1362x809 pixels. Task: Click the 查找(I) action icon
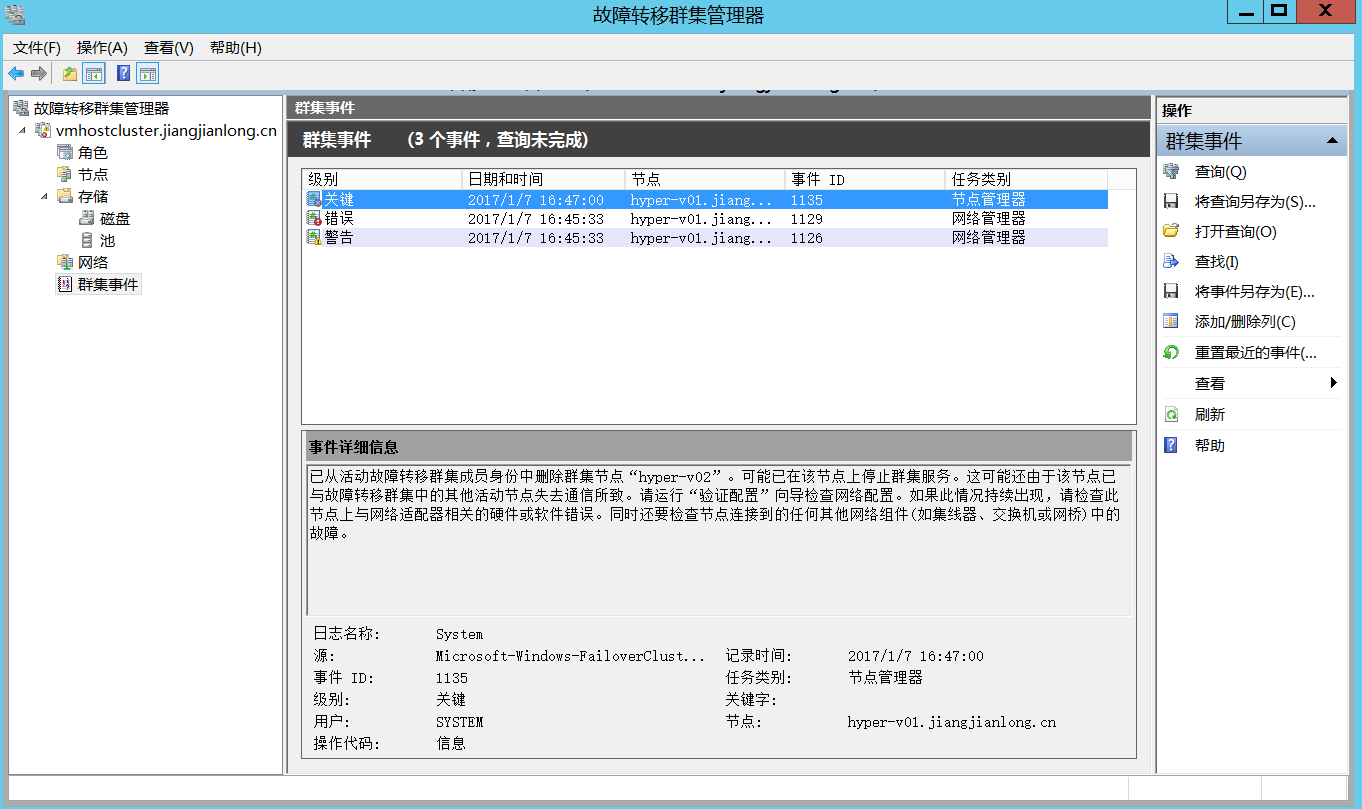click(1172, 261)
